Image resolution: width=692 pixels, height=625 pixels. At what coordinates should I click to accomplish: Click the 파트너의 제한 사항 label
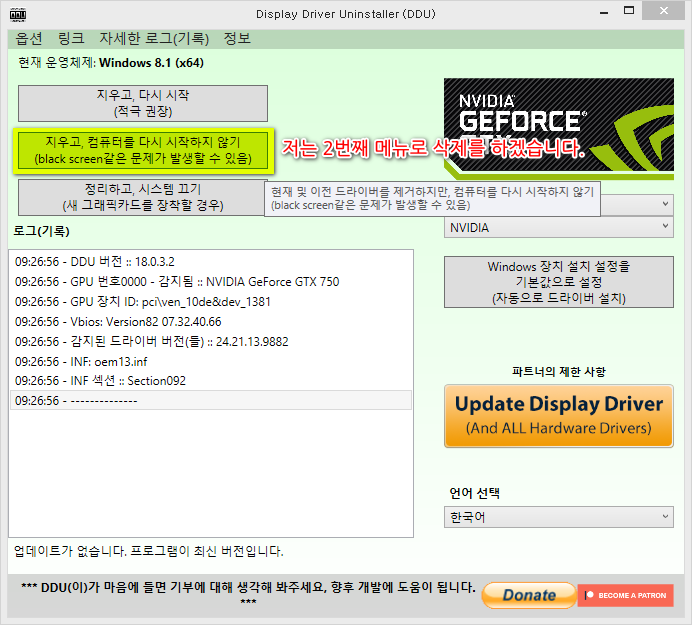click(559, 371)
